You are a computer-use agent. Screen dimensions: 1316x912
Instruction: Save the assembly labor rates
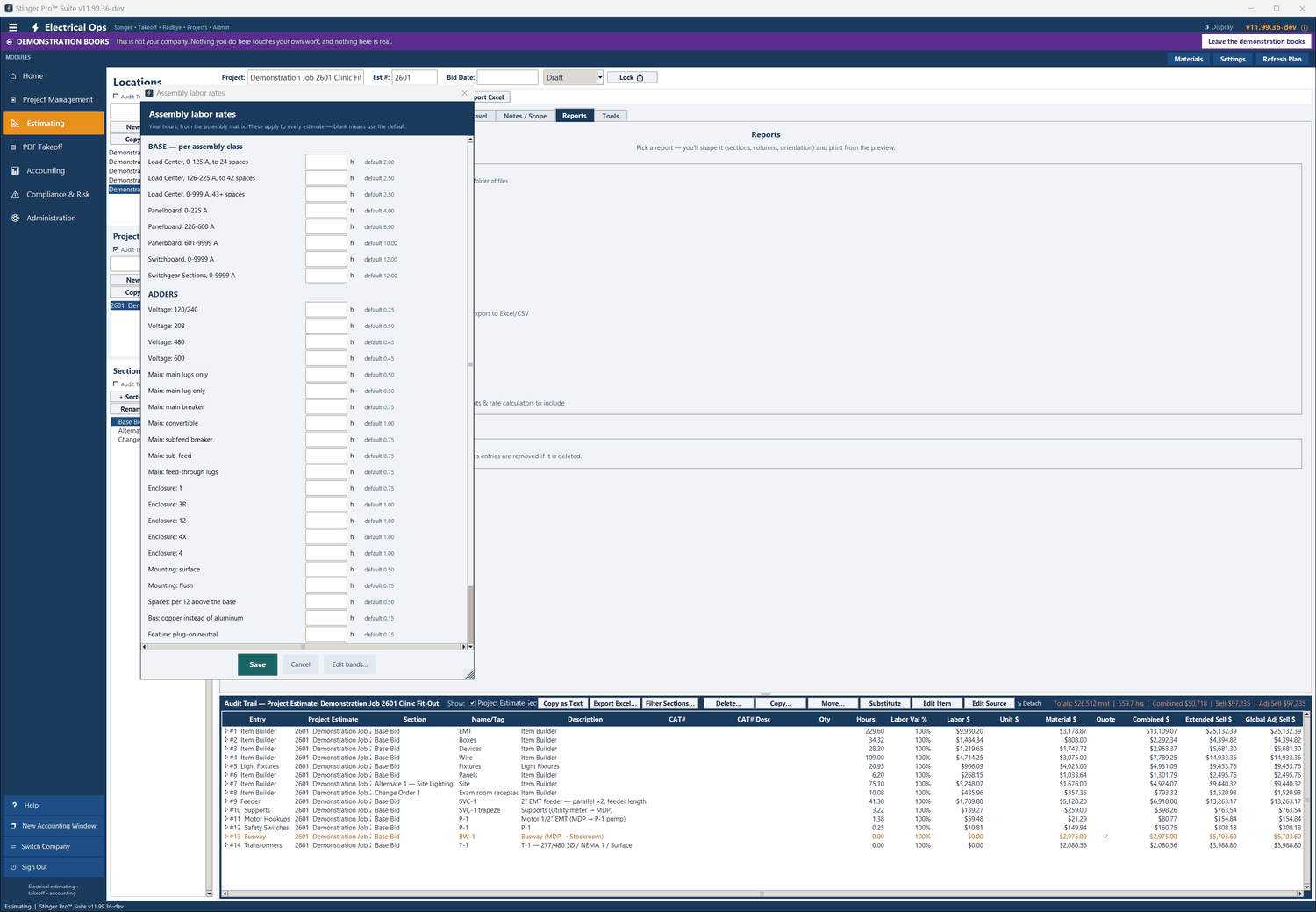point(257,664)
